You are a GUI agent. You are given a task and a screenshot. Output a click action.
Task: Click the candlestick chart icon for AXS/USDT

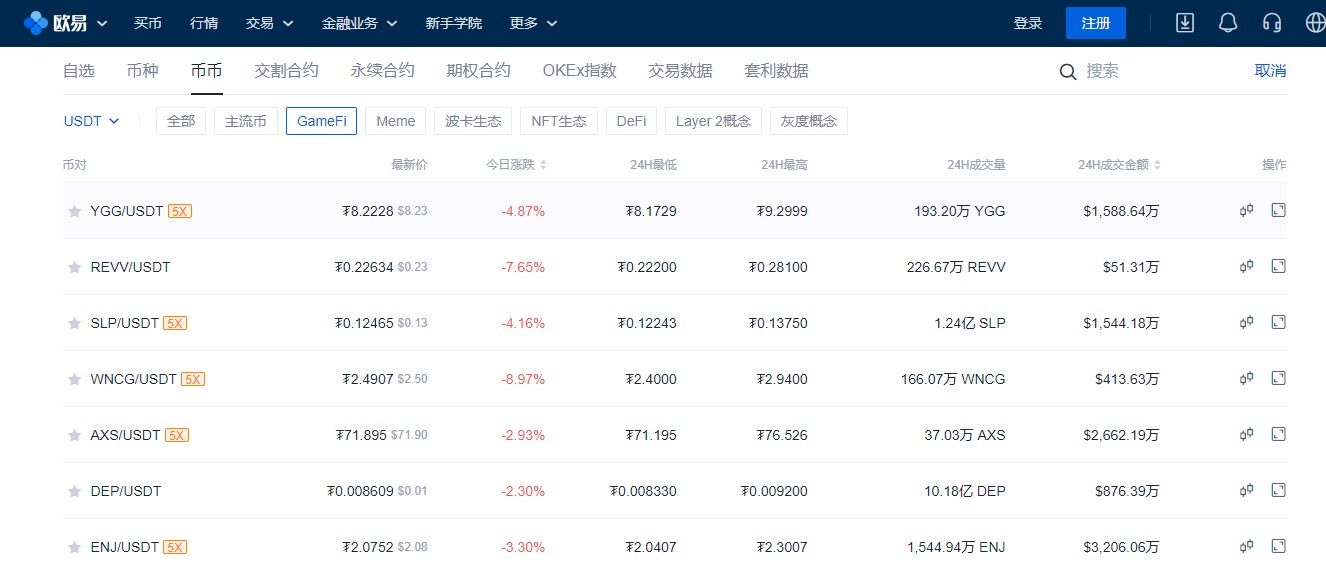(x=1246, y=435)
